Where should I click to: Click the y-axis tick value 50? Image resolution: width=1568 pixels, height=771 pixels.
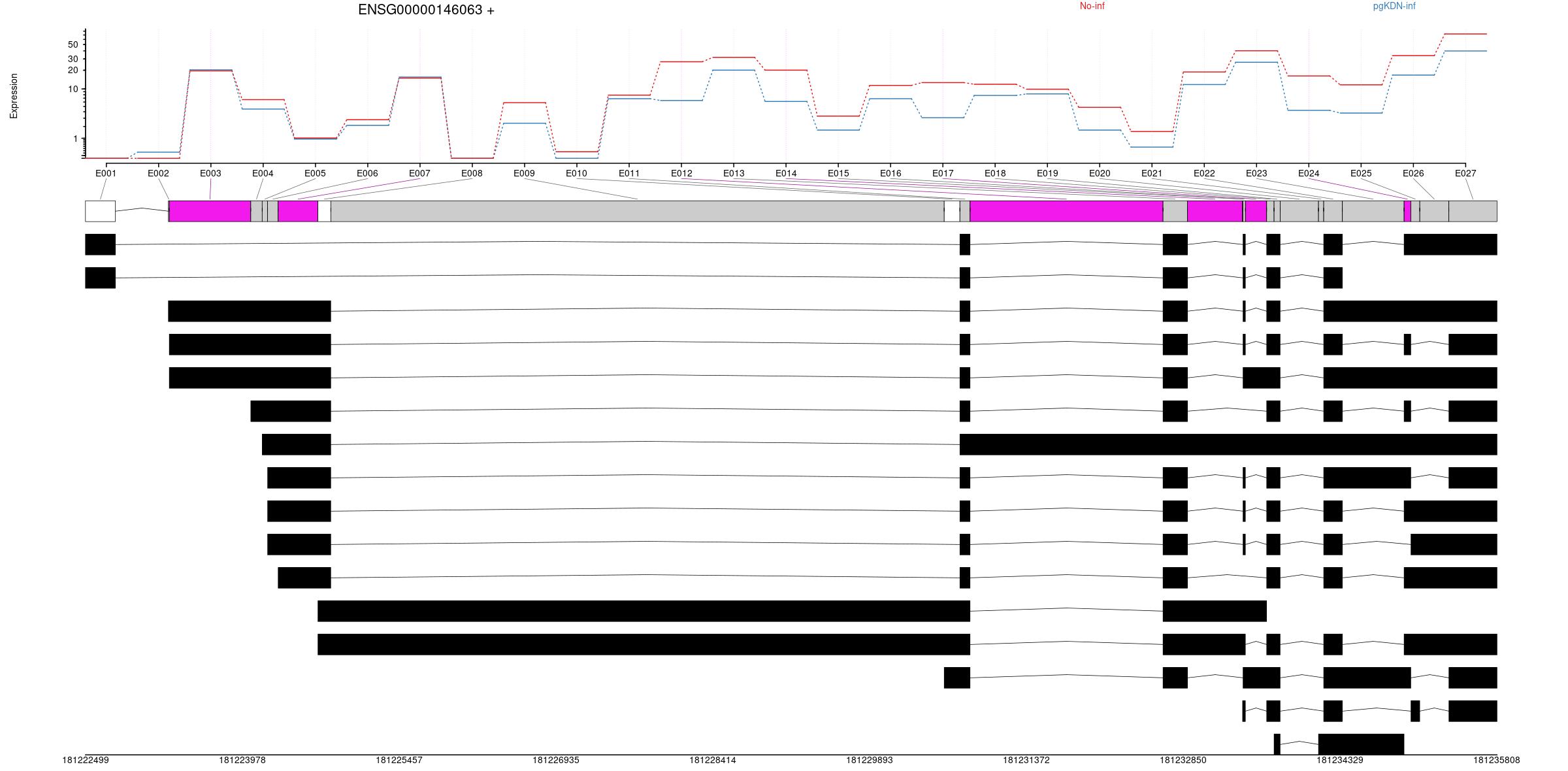point(73,45)
